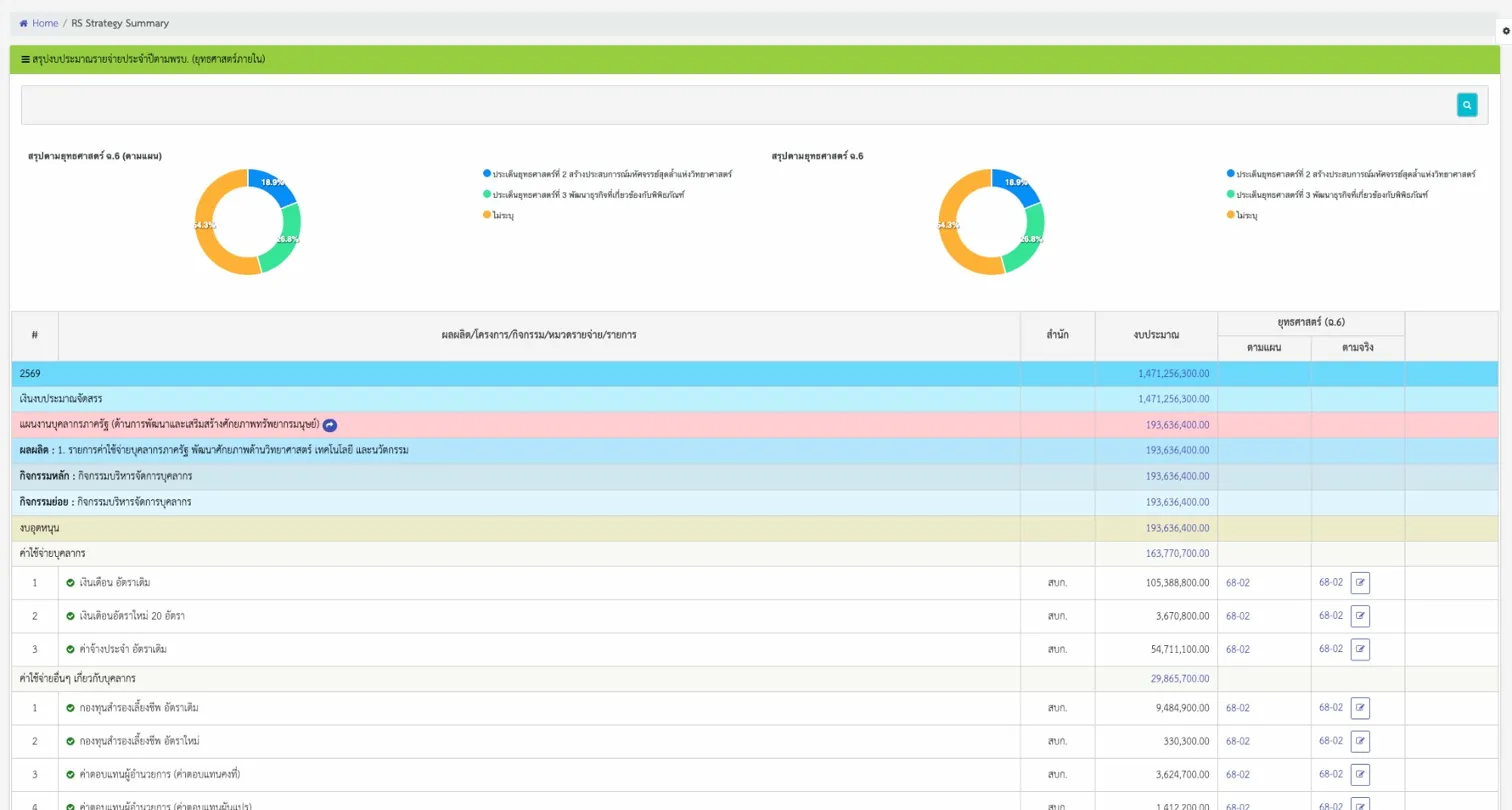1512x810 pixels.
Task: Open the ตามแผน 68-02 link for 54,711,100.00
Action: click(x=1238, y=649)
